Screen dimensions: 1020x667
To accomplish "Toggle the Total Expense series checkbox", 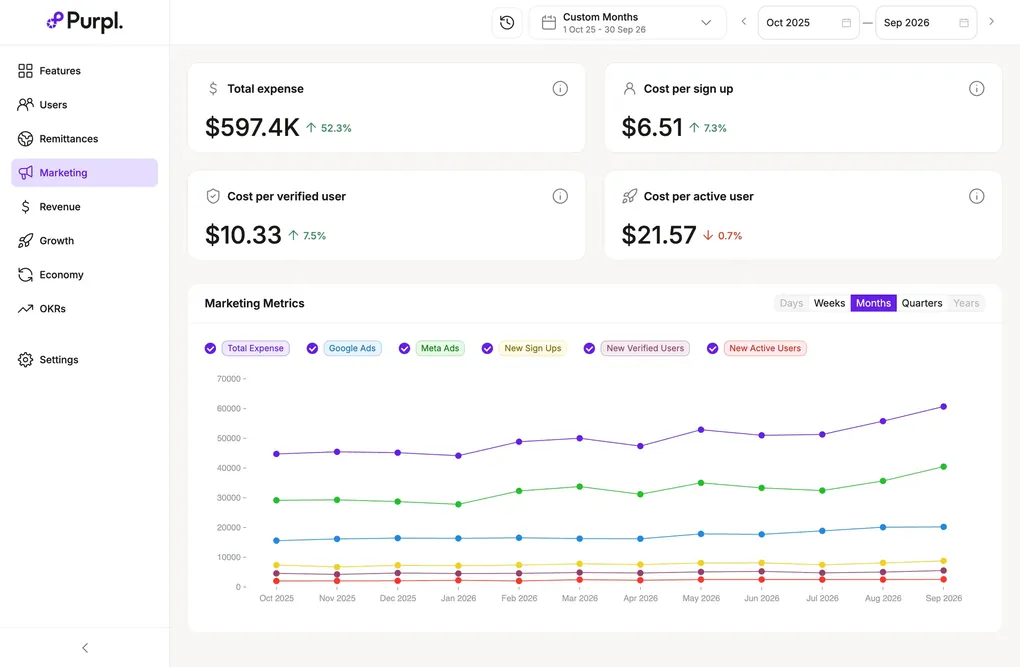I will click(210, 348).
